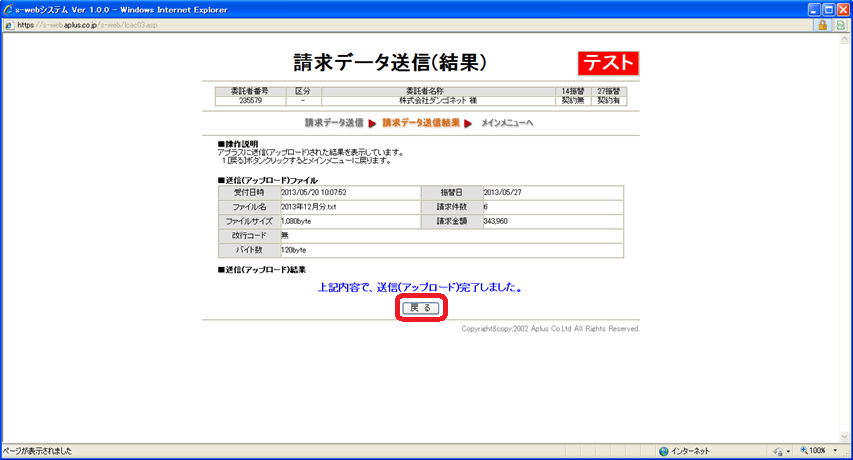Click the padlock security icon in address bar
Image resolution: width=853 pixels, height=460 pixels.
click(x=823, y=25)
